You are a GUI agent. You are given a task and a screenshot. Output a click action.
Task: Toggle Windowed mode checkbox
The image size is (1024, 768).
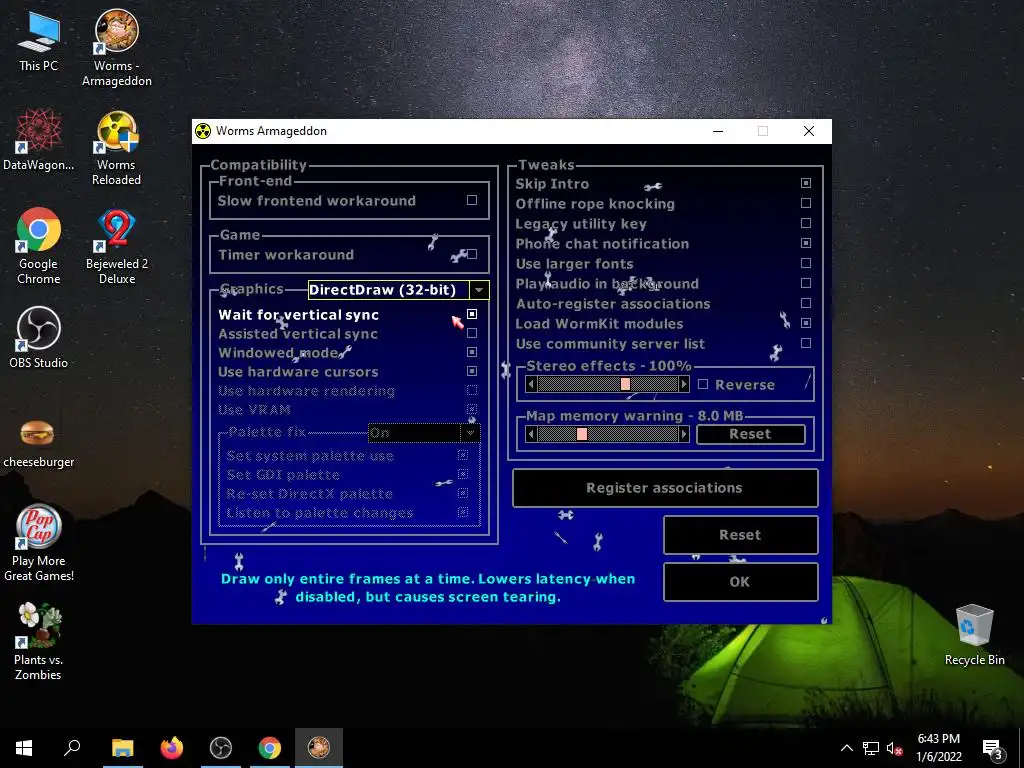click(x=472, y=352)
